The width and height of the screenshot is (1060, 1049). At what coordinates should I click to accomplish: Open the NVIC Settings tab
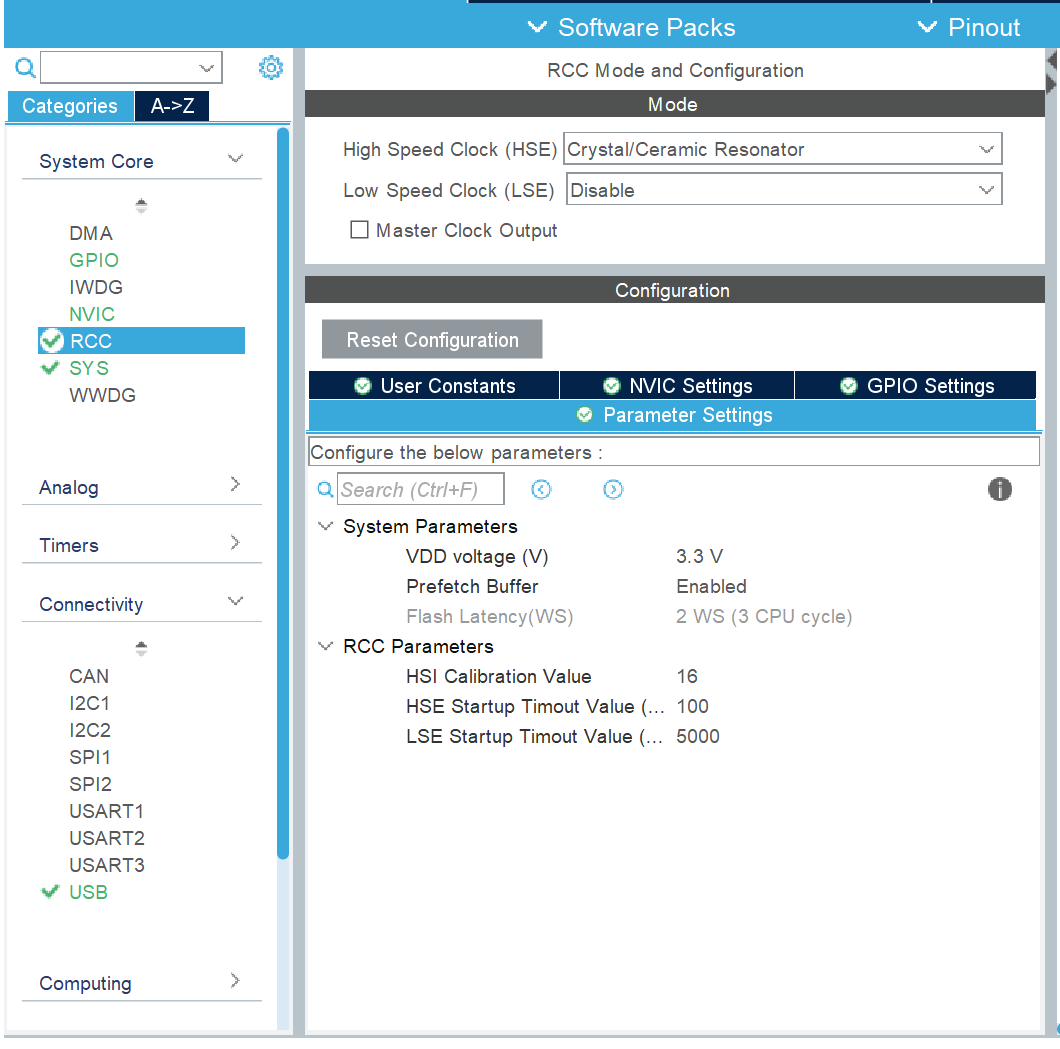pyautogui.click(x=677, y=386)
